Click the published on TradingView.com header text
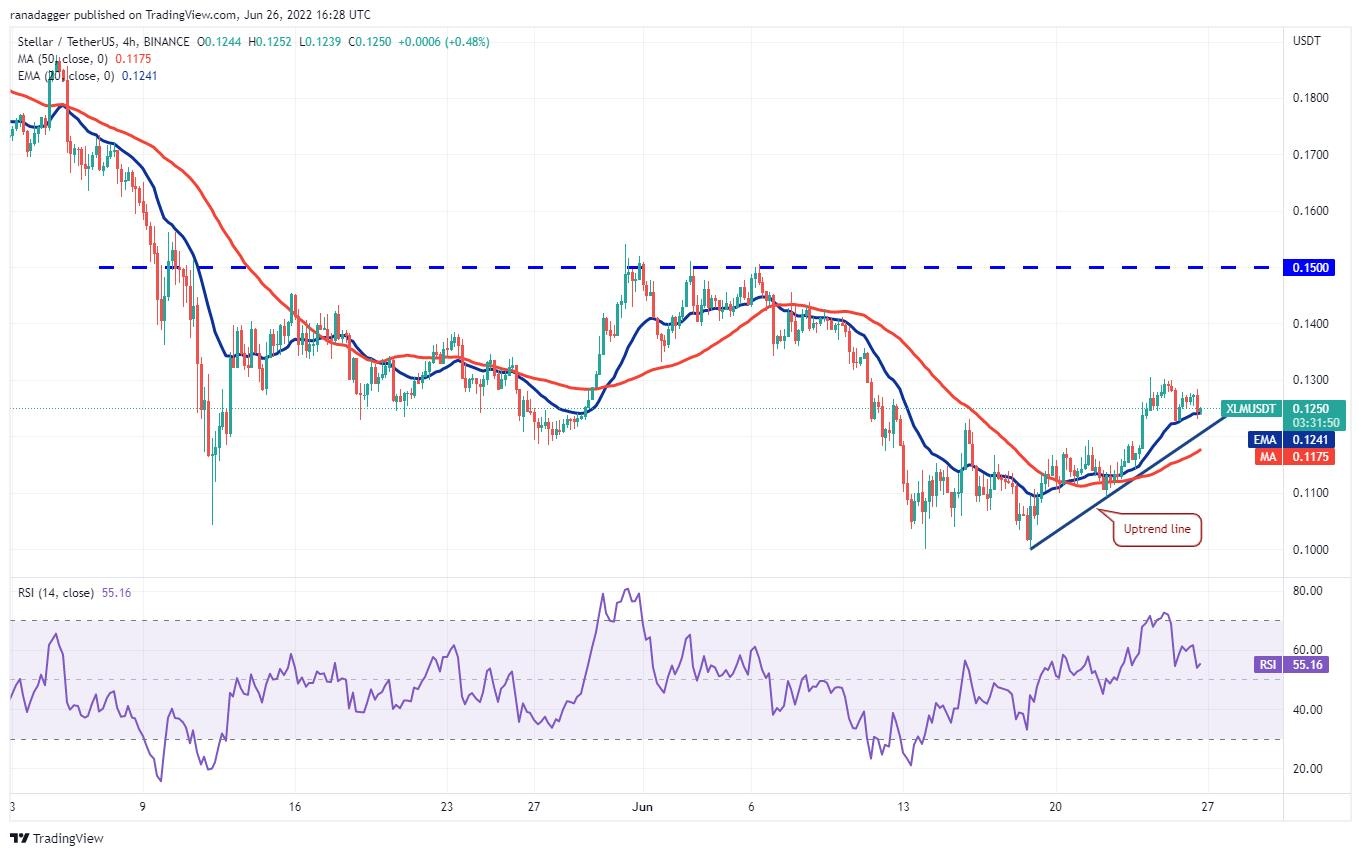This screenshot has height=856, width=1361. pyautogui.click(x=190, y=15)
